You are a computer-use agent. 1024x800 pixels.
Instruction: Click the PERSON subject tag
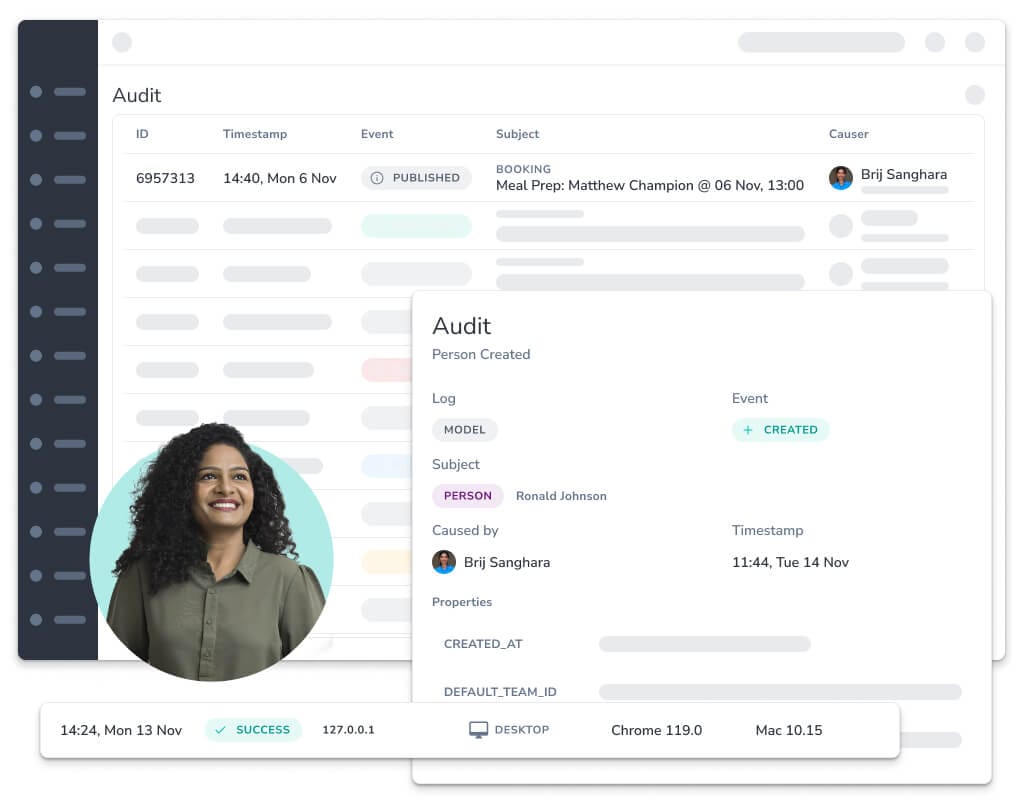[x=467, y=496]
